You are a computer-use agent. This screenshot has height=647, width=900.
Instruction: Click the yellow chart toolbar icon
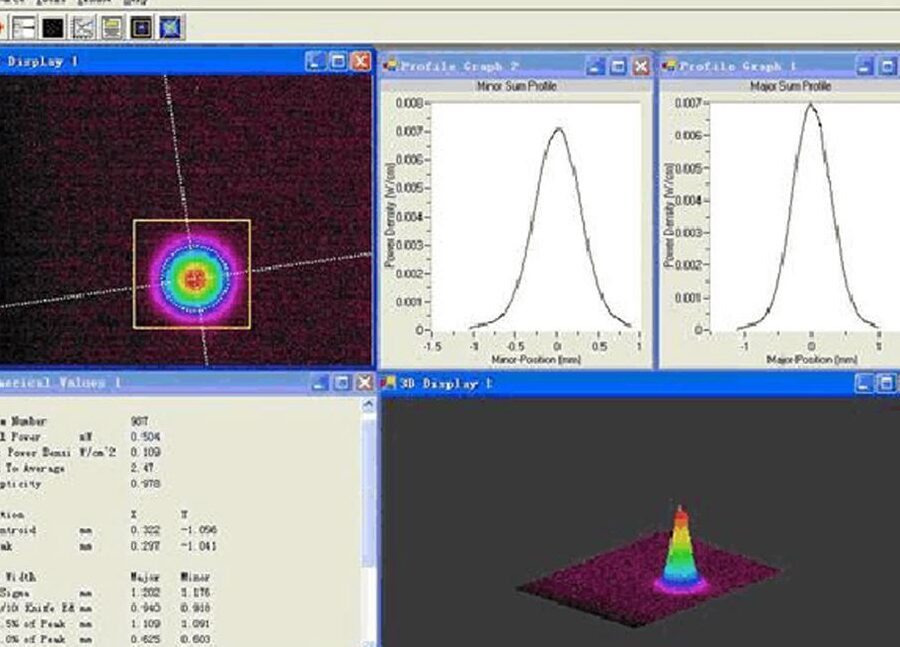111,27
